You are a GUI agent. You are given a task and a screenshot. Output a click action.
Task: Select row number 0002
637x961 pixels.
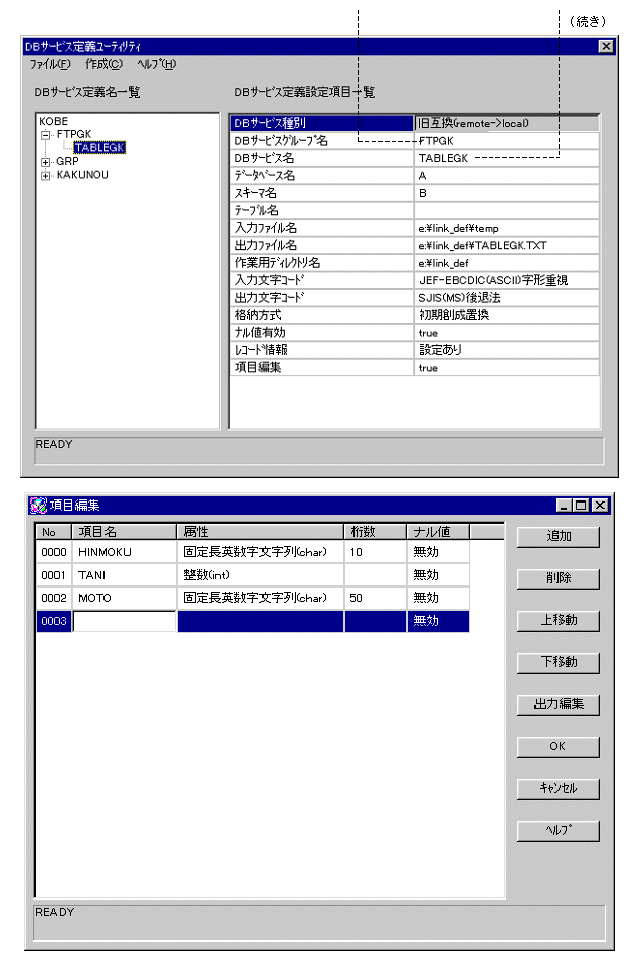tap(54, 598)
